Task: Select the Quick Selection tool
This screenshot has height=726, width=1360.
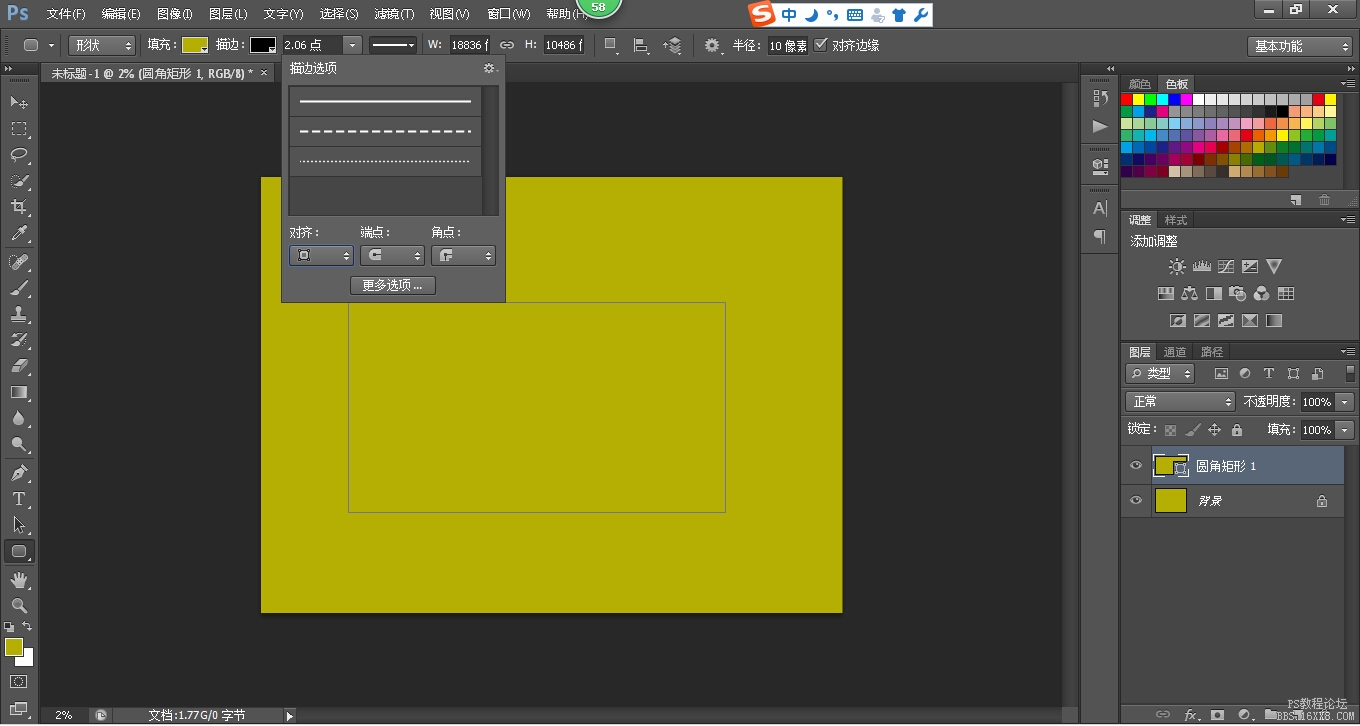Action: click(19, 181)
